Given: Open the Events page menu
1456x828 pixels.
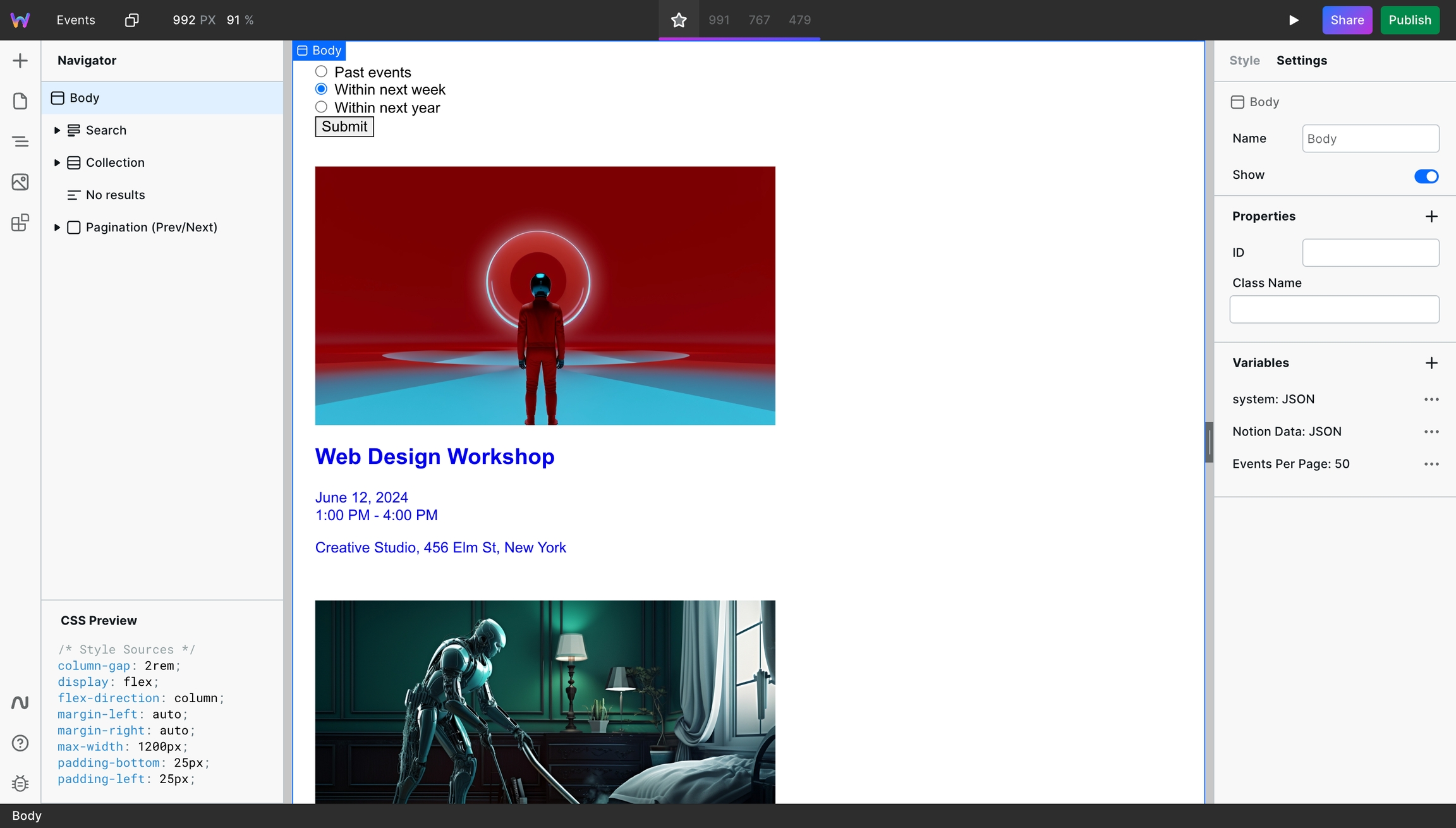Looking at the screenshot, I should tap(76, 20).
